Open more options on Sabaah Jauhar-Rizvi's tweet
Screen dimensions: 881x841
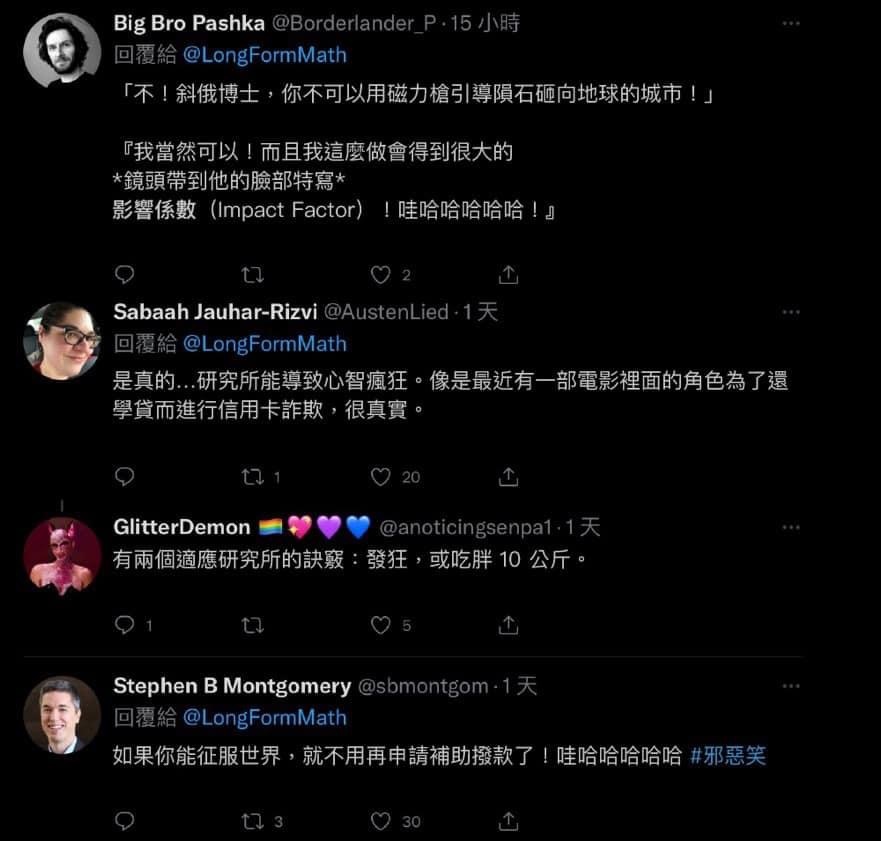click(x=791, y=312)
